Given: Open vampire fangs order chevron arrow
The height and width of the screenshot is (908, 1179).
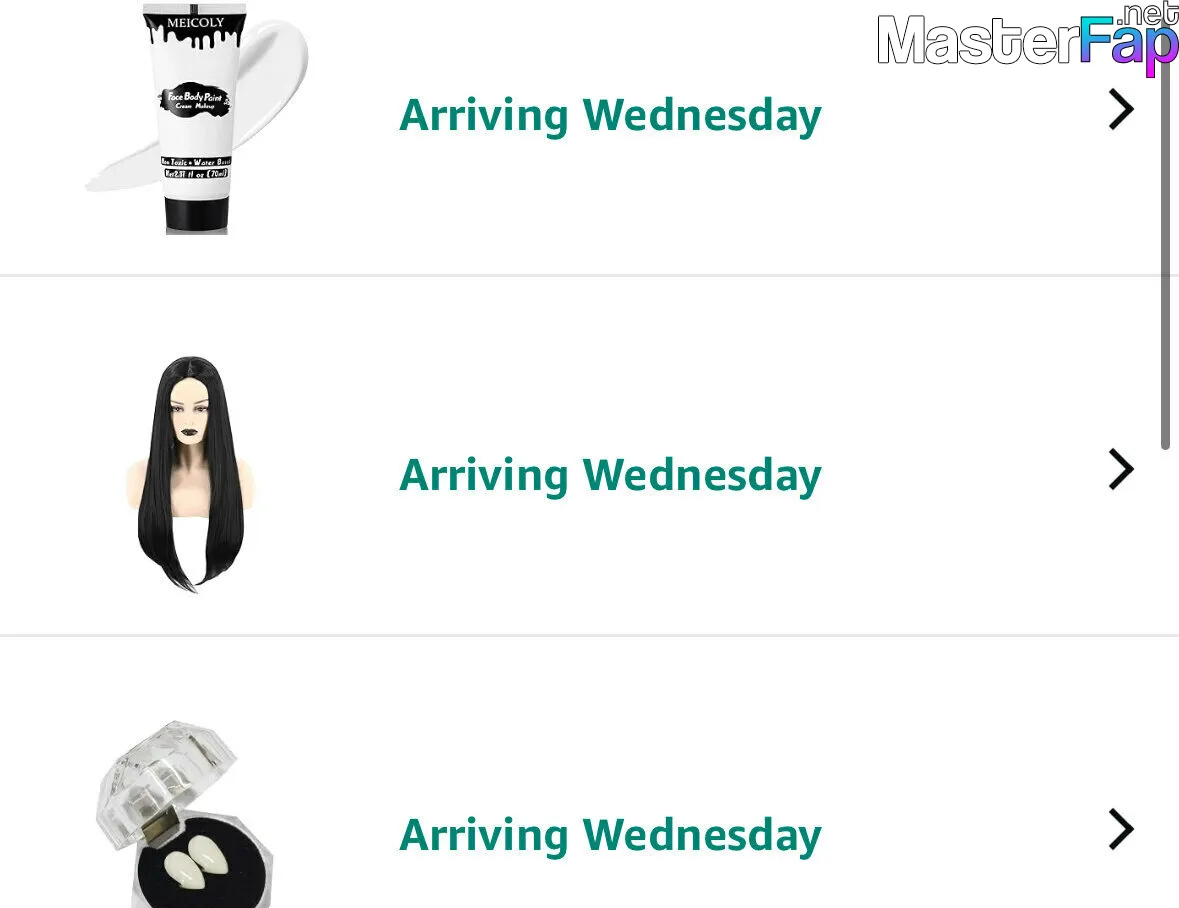Looking at the screenshot, I should [1120, 830].
